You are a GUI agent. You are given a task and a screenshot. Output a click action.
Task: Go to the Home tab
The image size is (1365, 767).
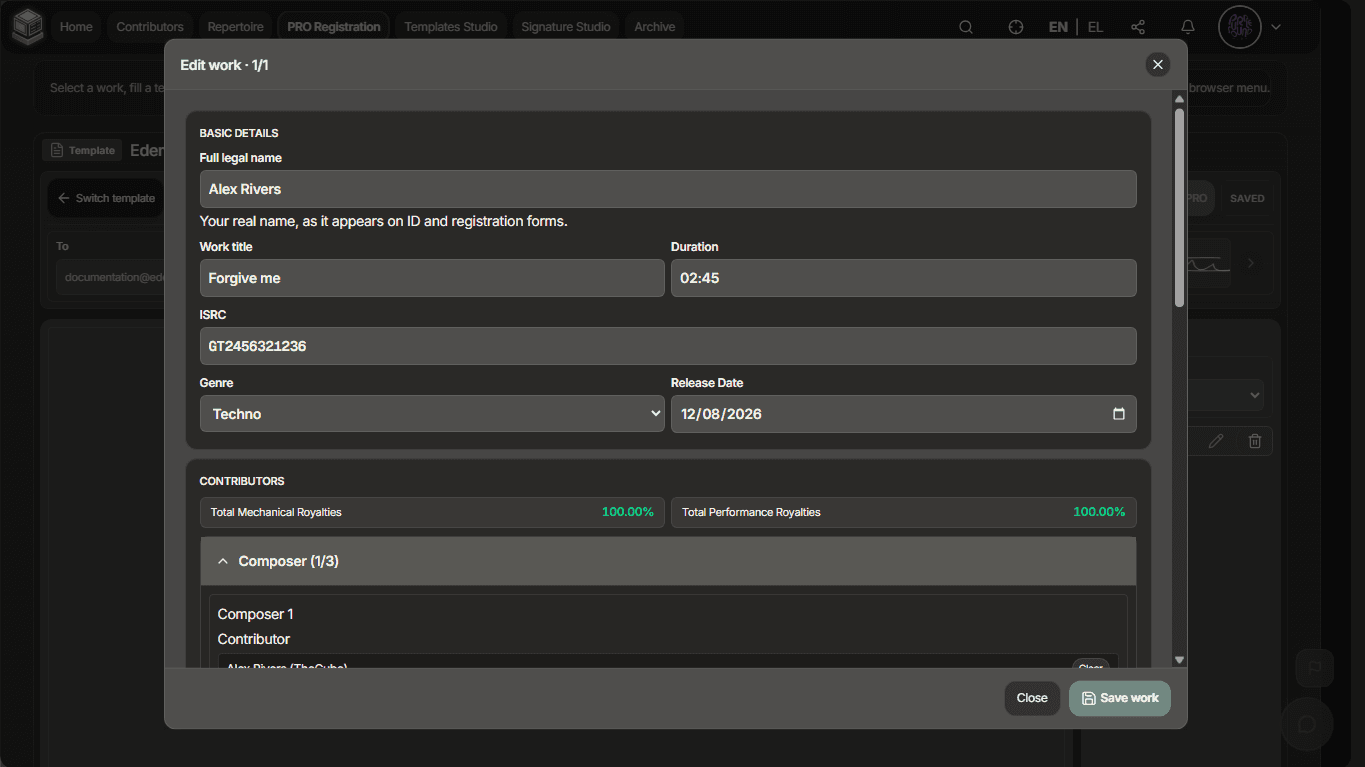[x=76, y=27]
